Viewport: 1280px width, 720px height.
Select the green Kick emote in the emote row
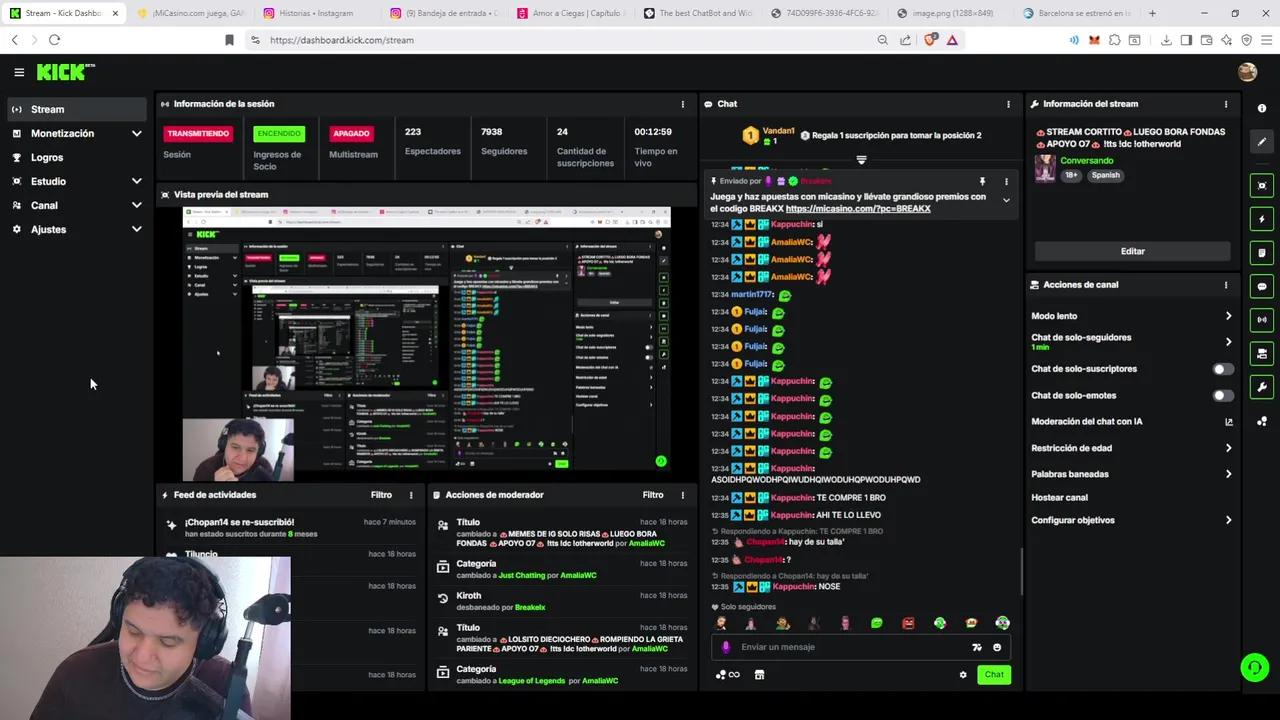(877, 623)
